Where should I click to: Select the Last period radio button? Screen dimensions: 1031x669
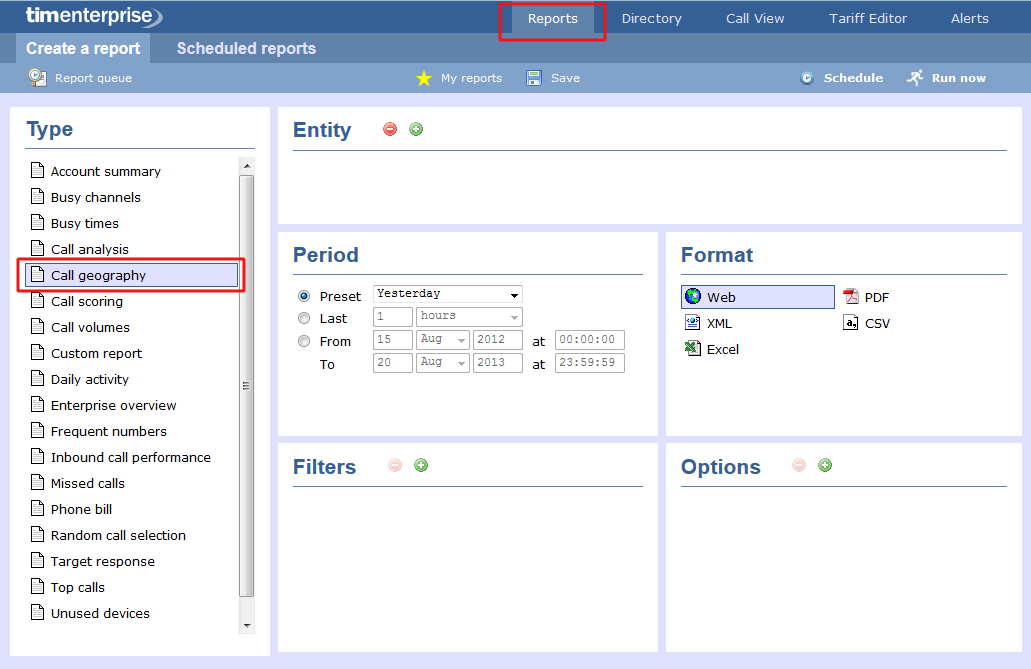(x=304, y=318)
